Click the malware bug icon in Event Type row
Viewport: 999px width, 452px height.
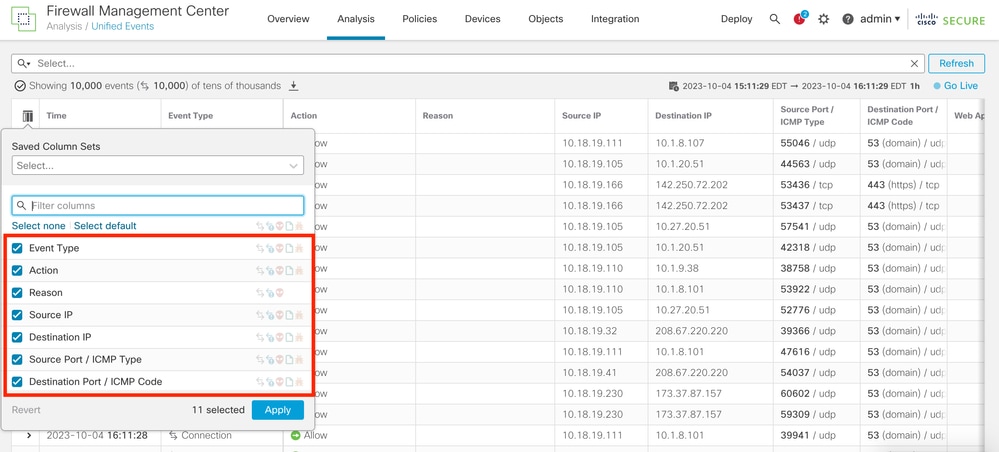coord(299,248)
